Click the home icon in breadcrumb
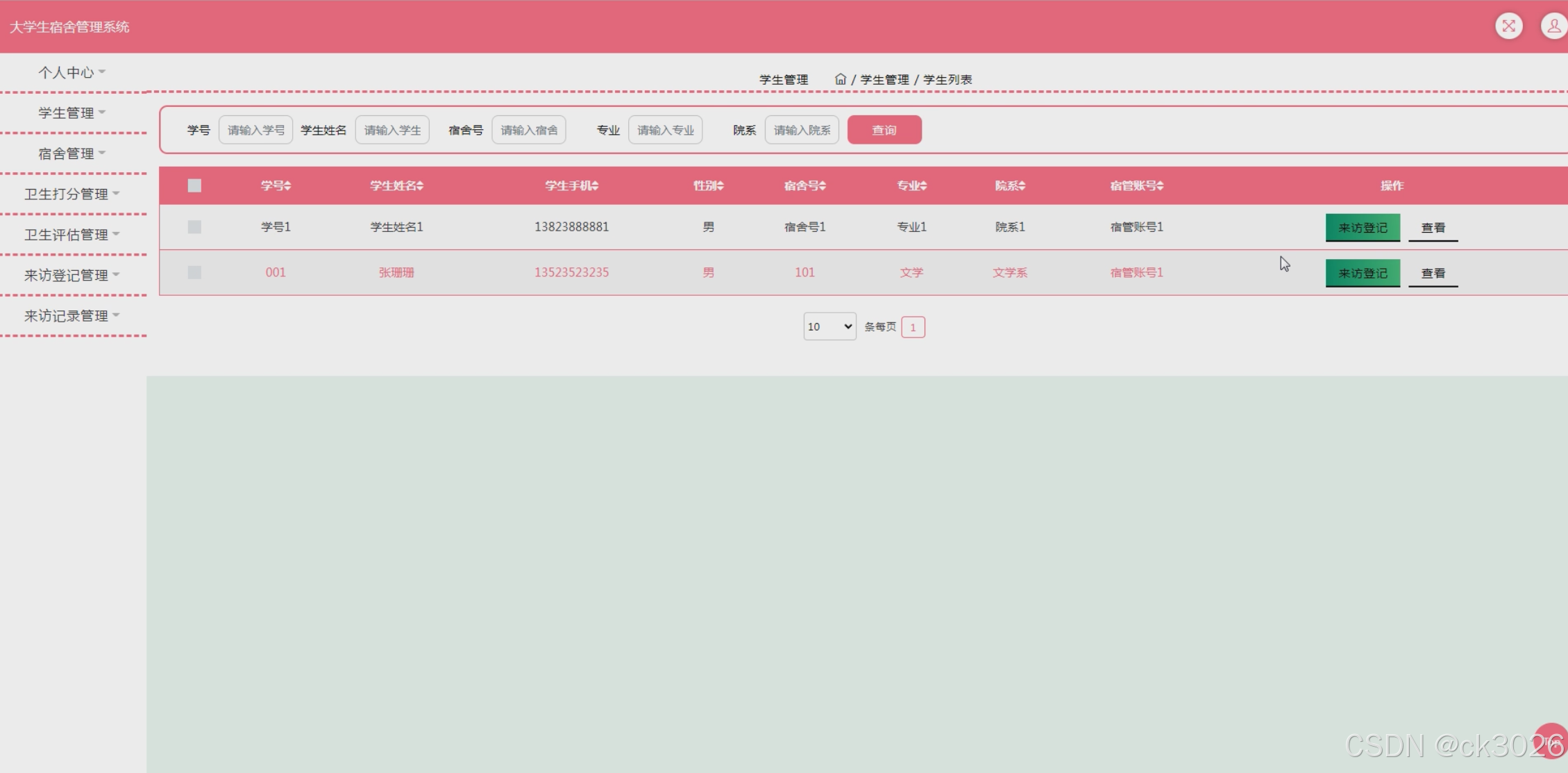The height and width of the screenshot is (773, 1568). [x=840, y=79]
